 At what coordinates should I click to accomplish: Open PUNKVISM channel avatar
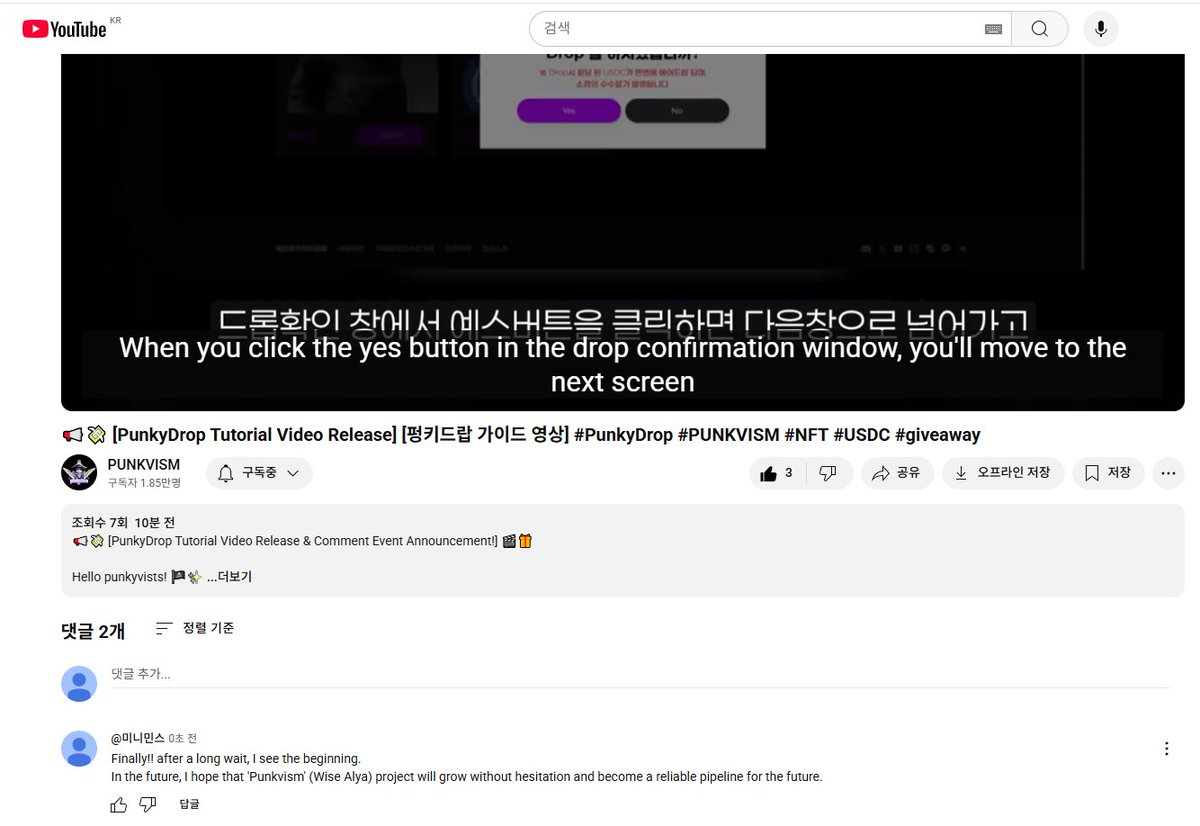coord(79,472)
